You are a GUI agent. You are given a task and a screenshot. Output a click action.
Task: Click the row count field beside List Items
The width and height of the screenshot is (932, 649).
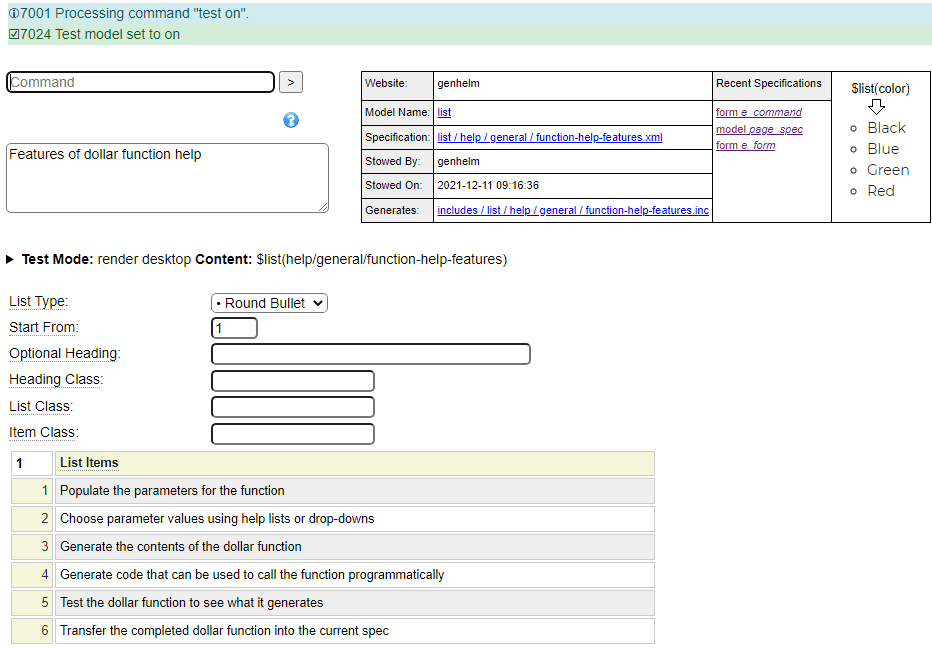click(x=31, y=463)
